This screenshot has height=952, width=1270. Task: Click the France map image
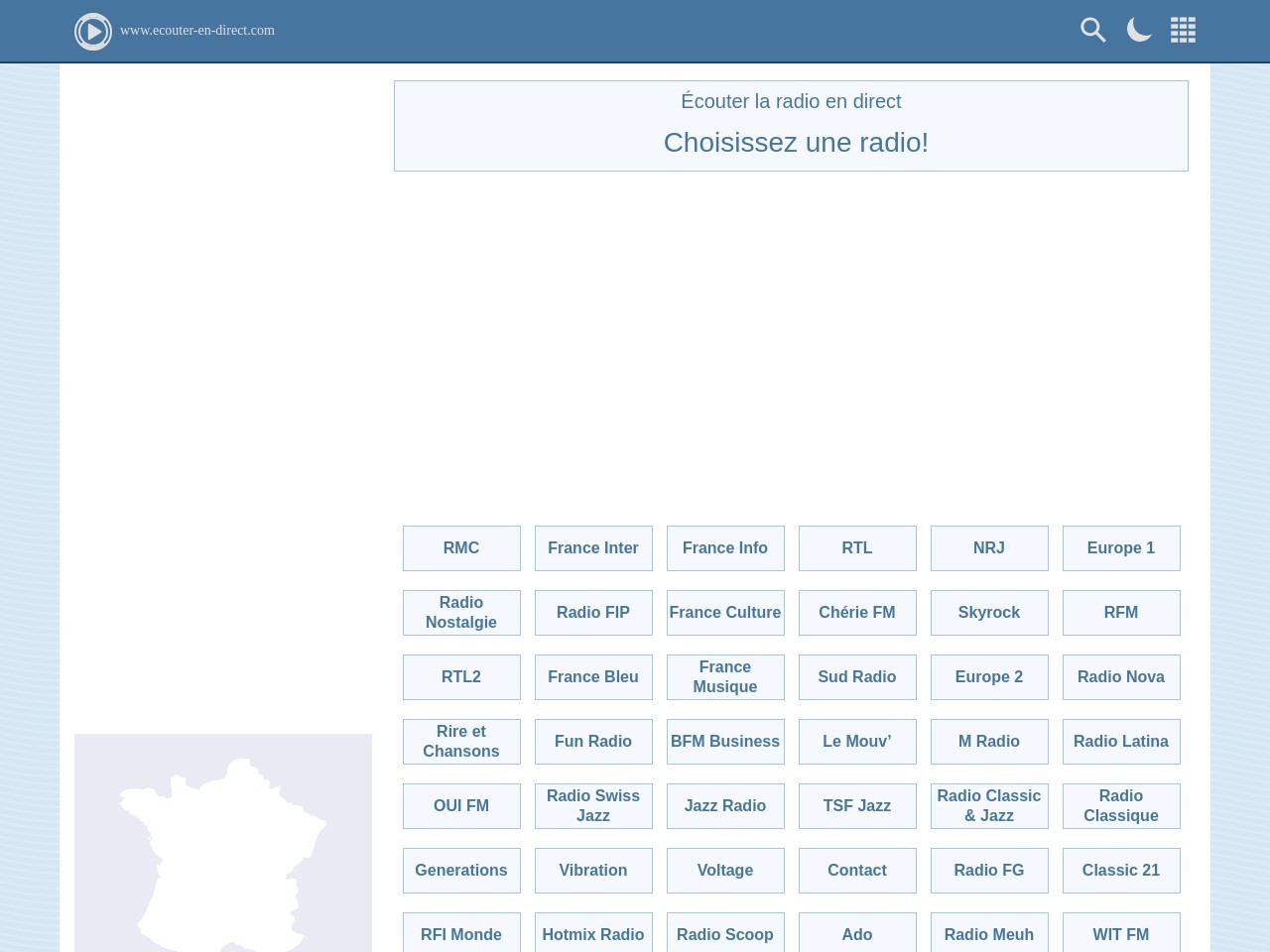(x=223, y=843)
